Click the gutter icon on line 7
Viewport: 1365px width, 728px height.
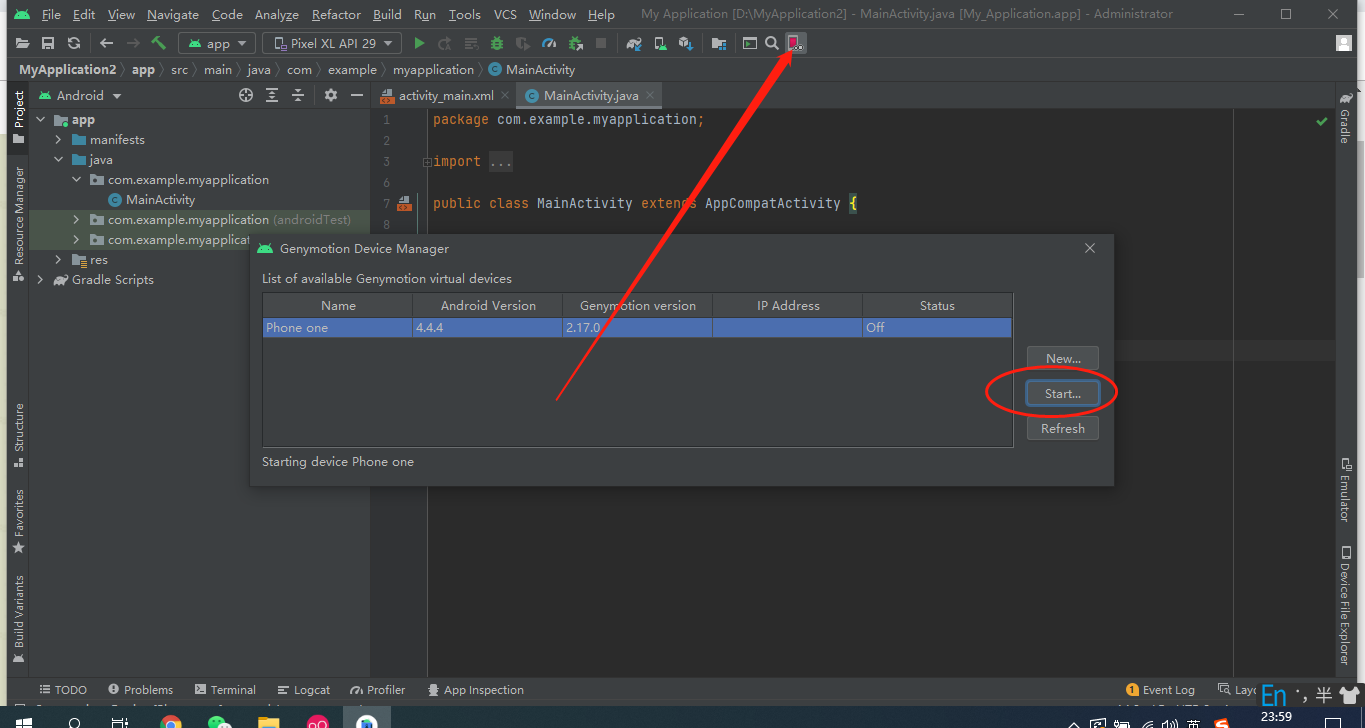click(404, 203)
